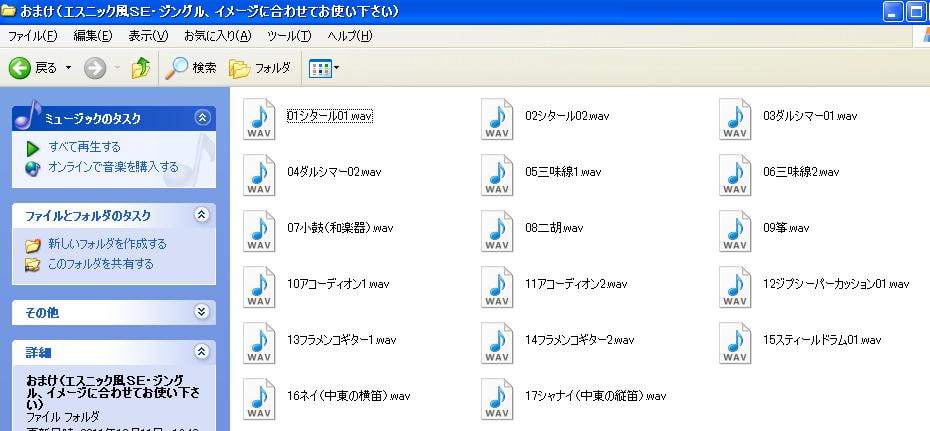
Task: Collapse the ミュージックのタスク panel
Action: pyautogui.click(x=202, y=118)
